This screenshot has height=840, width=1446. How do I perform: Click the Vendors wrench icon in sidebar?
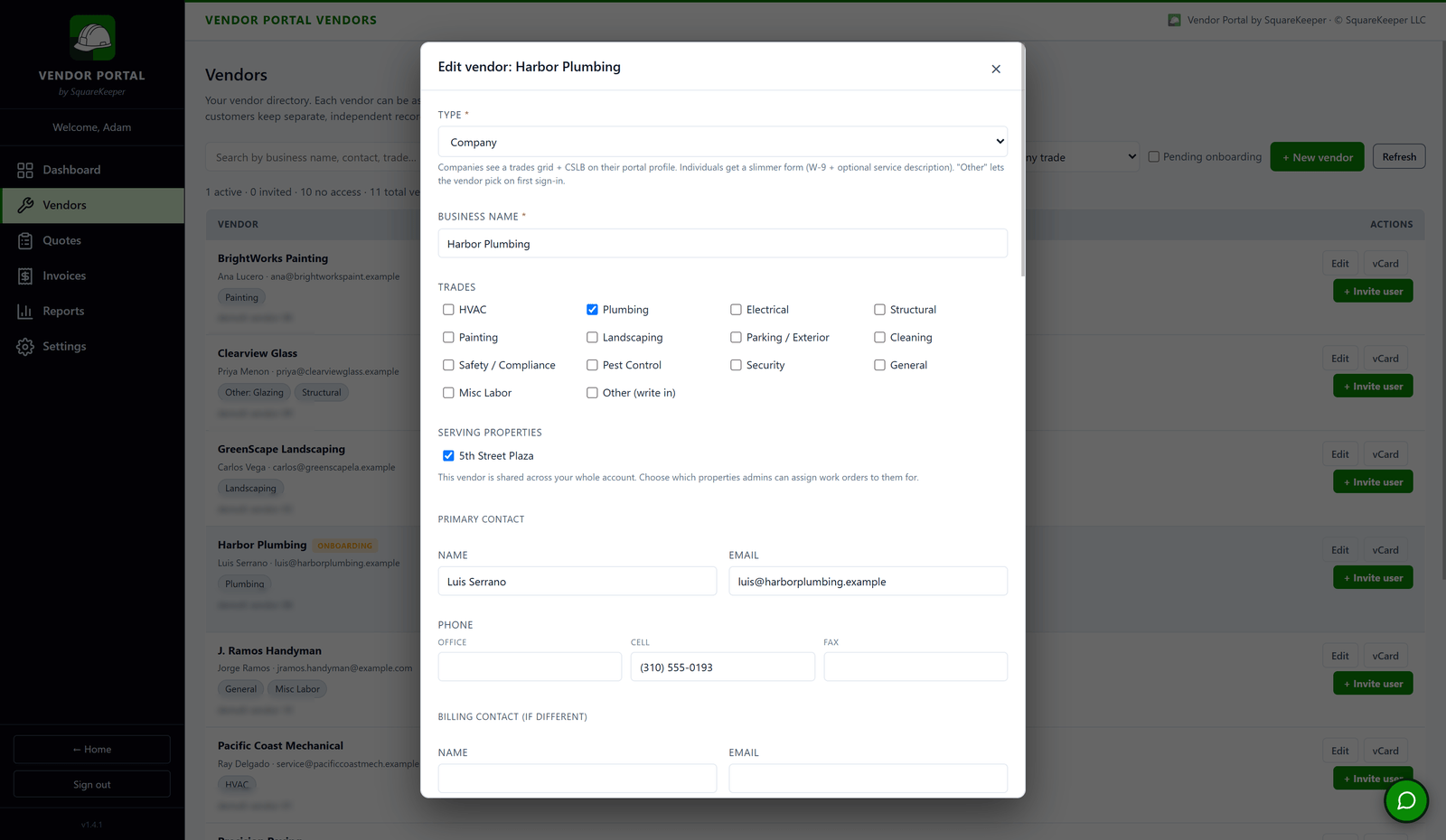point(25,205)
